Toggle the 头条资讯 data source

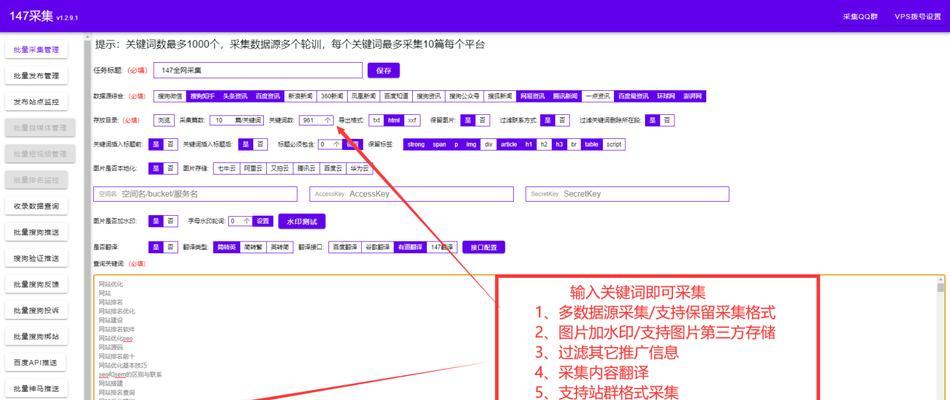pyautogui.click(x=234, y=96)
